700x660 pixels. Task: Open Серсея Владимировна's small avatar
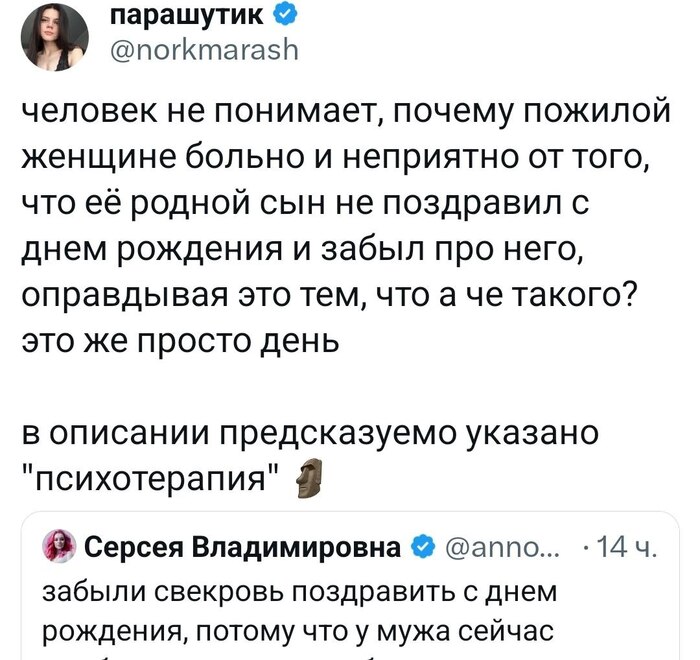(x=58, y=547)
